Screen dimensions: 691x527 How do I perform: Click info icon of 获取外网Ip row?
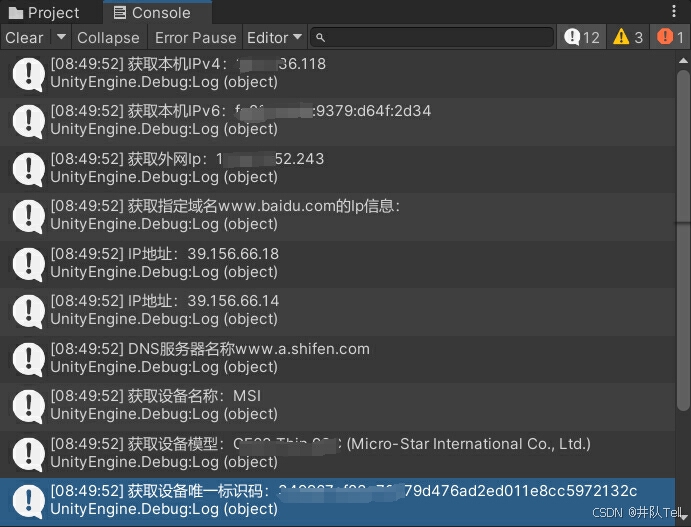tap(29, 169)
